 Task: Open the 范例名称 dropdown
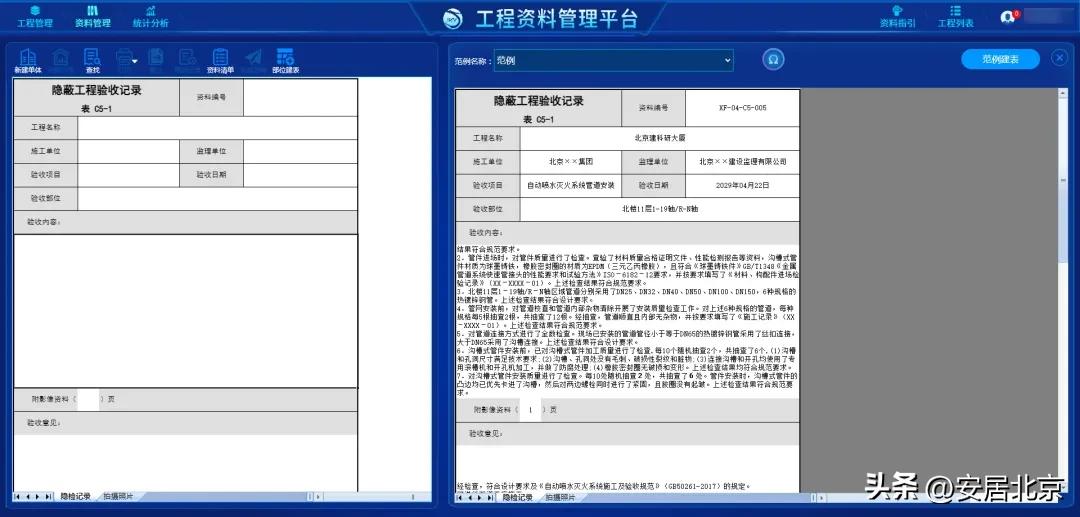pos(614,61)
